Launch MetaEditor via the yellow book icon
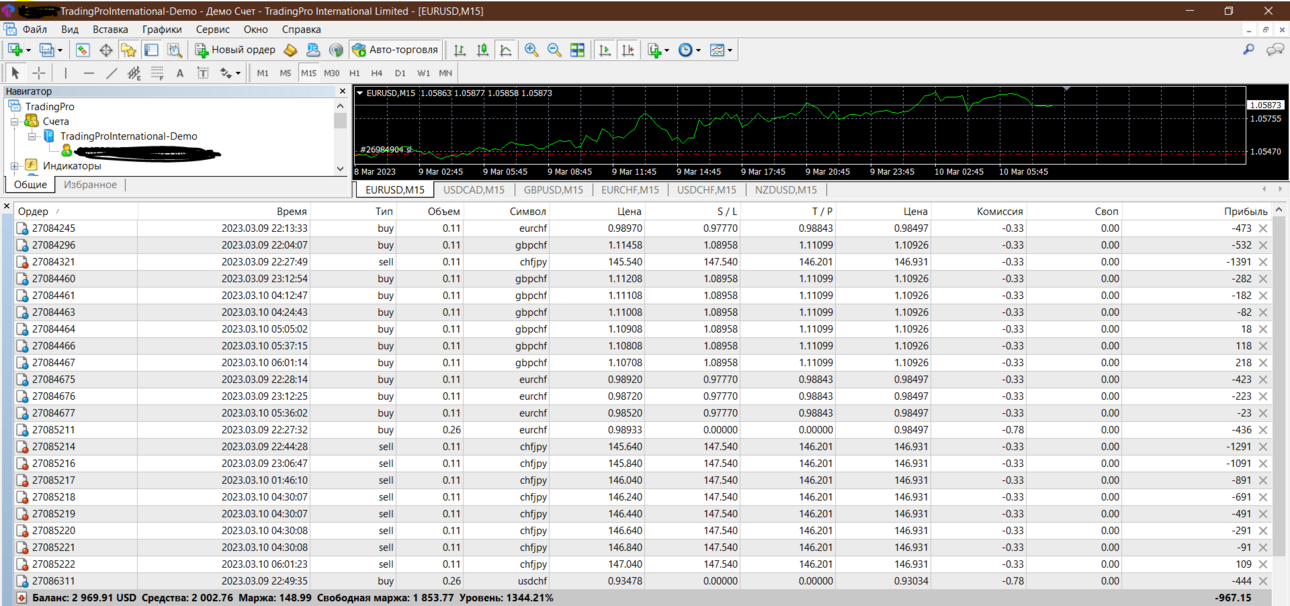1290x606 pixels. [290, 49]
